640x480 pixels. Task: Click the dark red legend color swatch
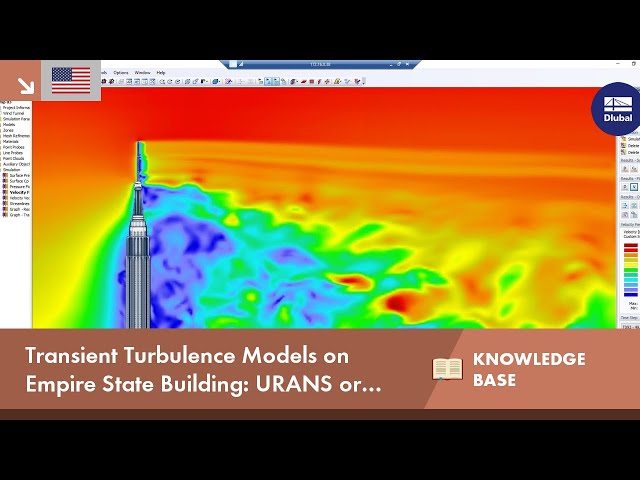(x=631, y=246)
